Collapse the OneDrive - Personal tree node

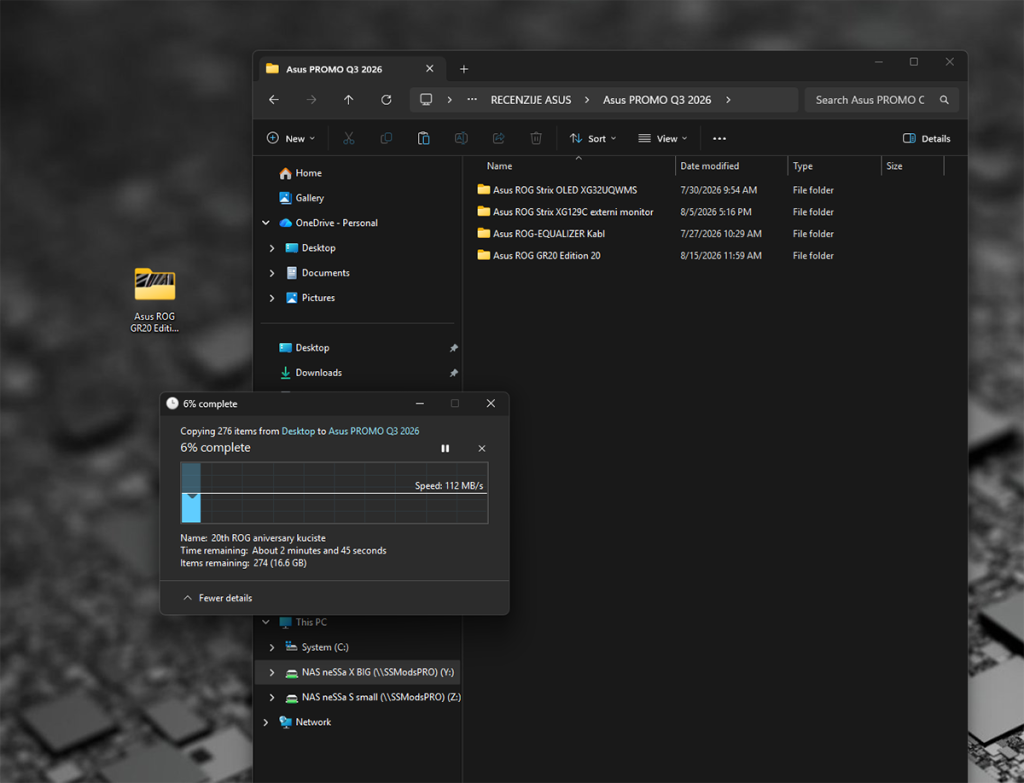click(x=266, y=223)
